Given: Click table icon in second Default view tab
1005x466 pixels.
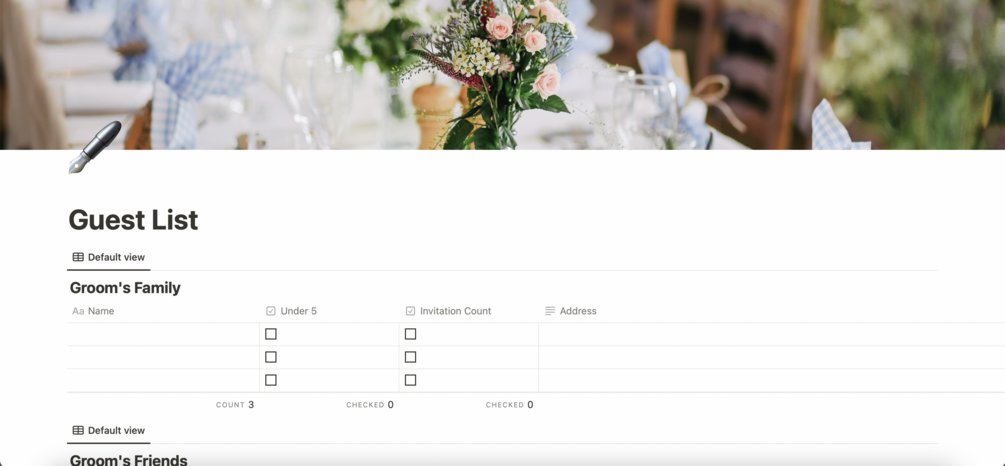Looking at the screenshot, I should click(x=78, y=430).
